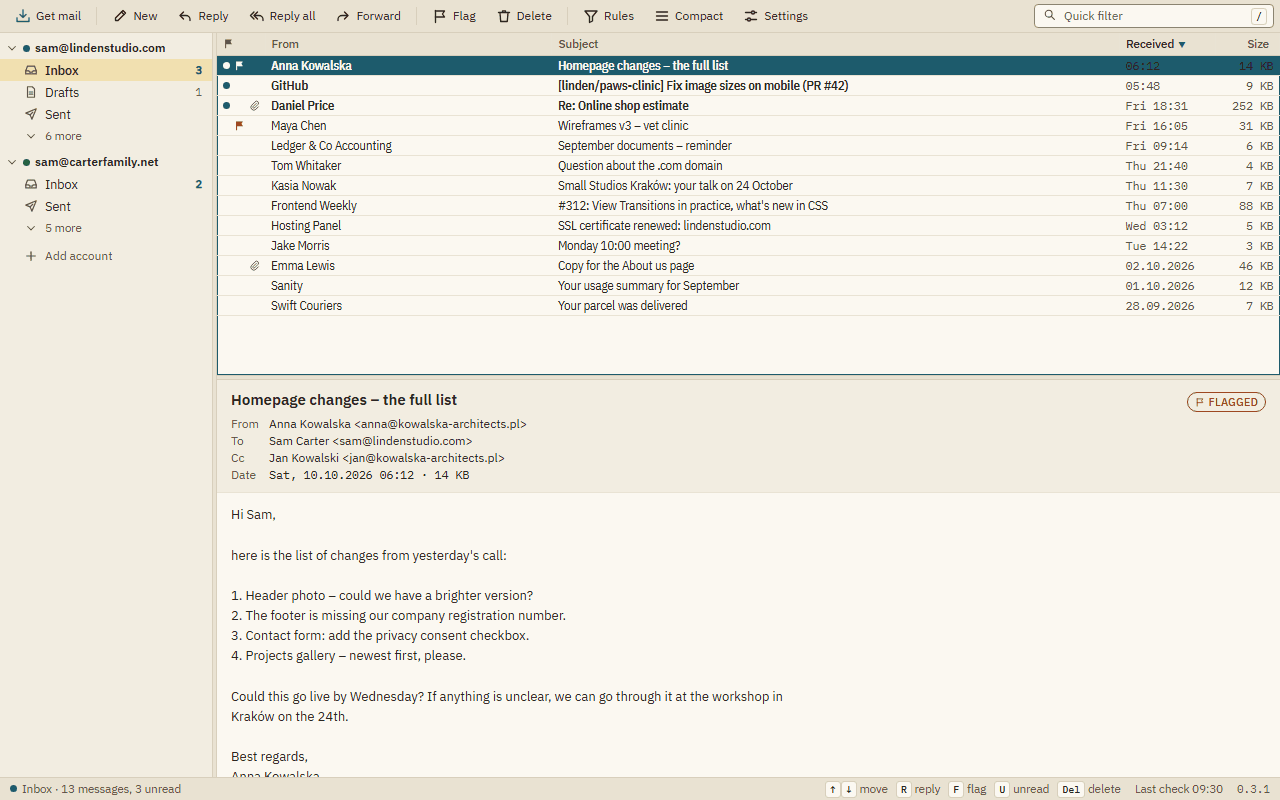Toggle the unread dot on GitHub's message
Image resolution: width=1280 pixels, height=800 pixels.
(226, 86)
